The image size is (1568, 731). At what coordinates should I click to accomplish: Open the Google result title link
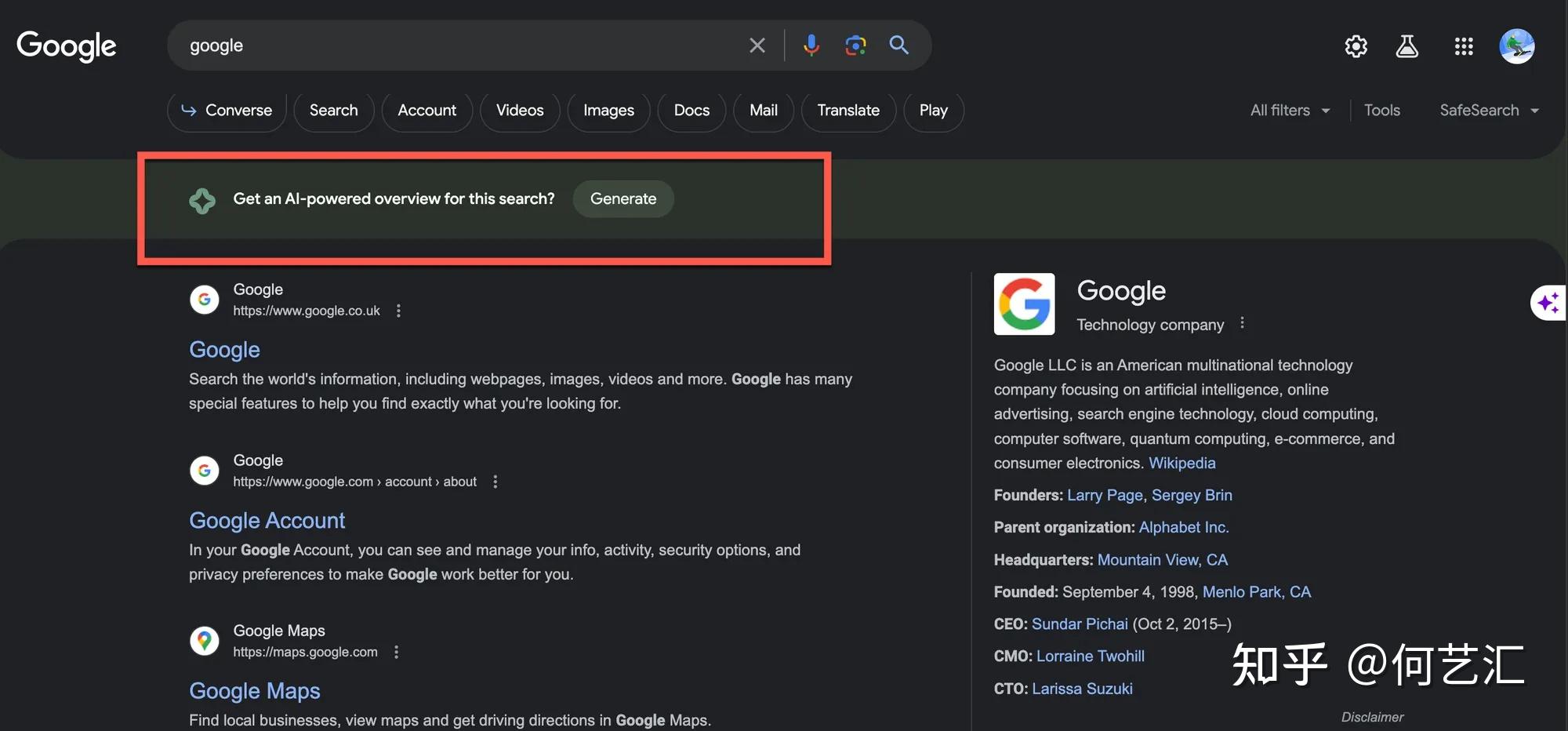pos(224,350)
